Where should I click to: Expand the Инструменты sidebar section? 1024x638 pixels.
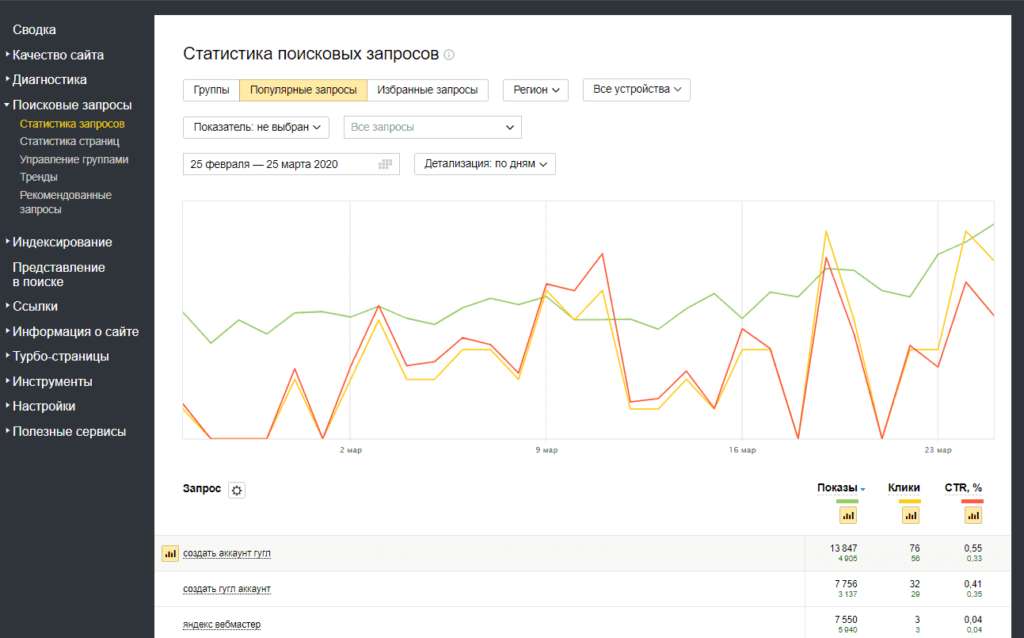(x=49, y=381)
